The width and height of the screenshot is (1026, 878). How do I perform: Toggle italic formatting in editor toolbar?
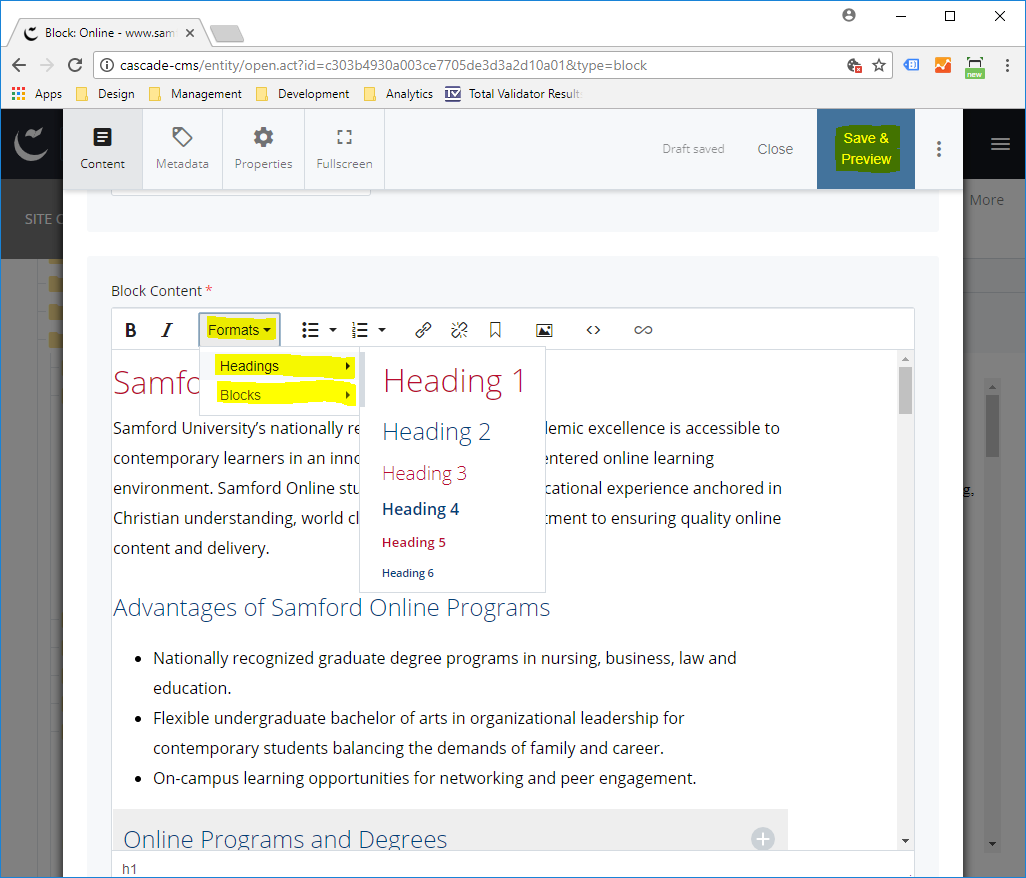point(168,330)
